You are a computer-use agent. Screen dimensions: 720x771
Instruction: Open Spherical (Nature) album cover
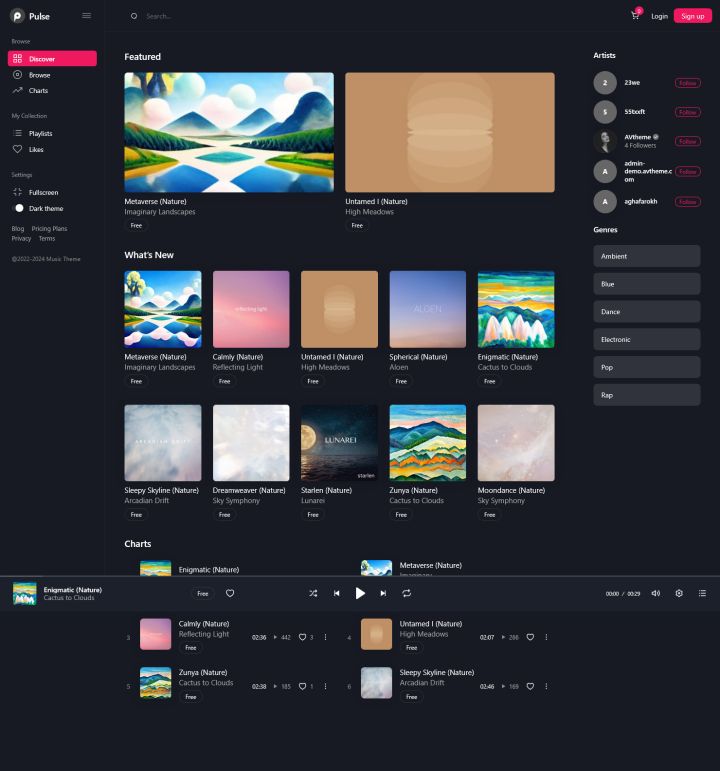tap(428, 309)
